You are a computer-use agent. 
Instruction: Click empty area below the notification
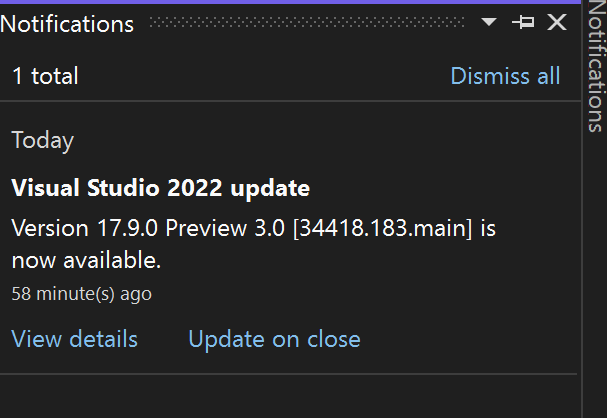288,397
